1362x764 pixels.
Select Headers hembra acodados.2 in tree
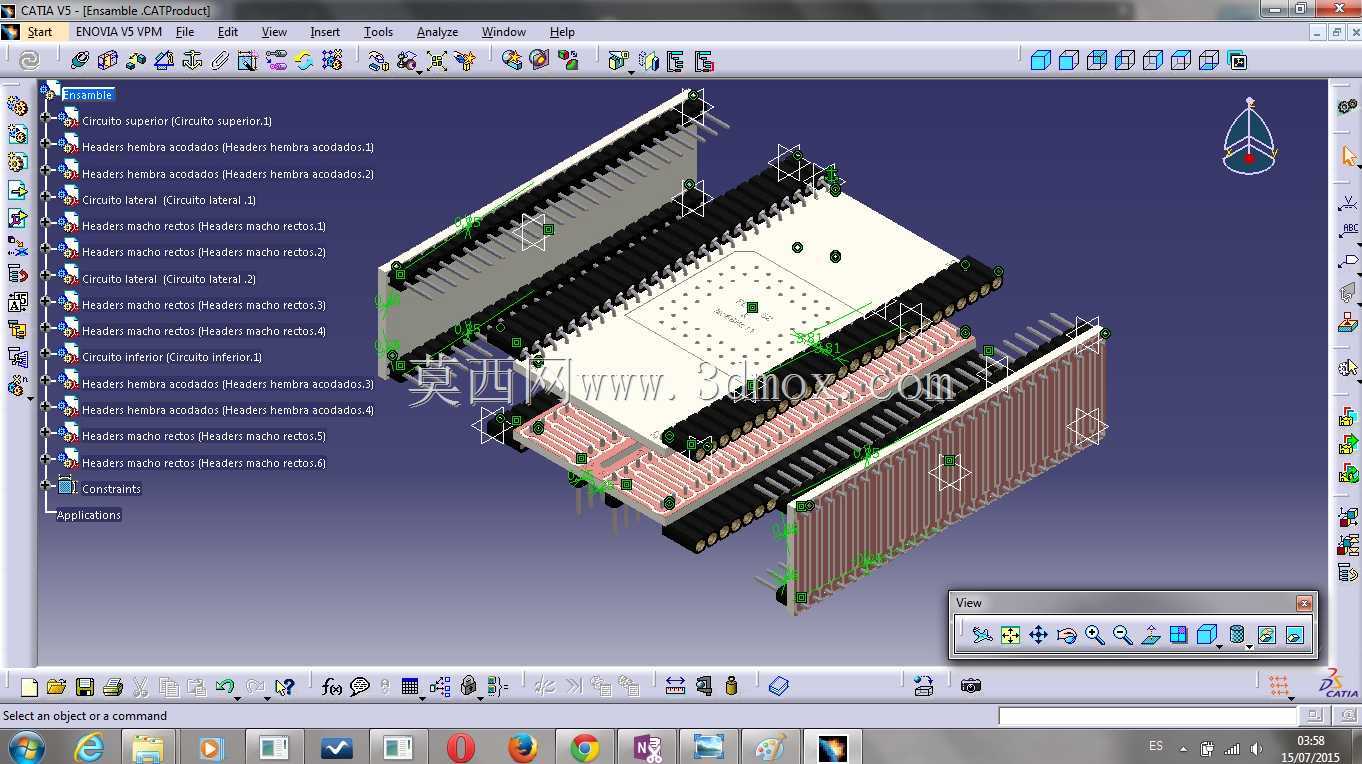(228, 174)
